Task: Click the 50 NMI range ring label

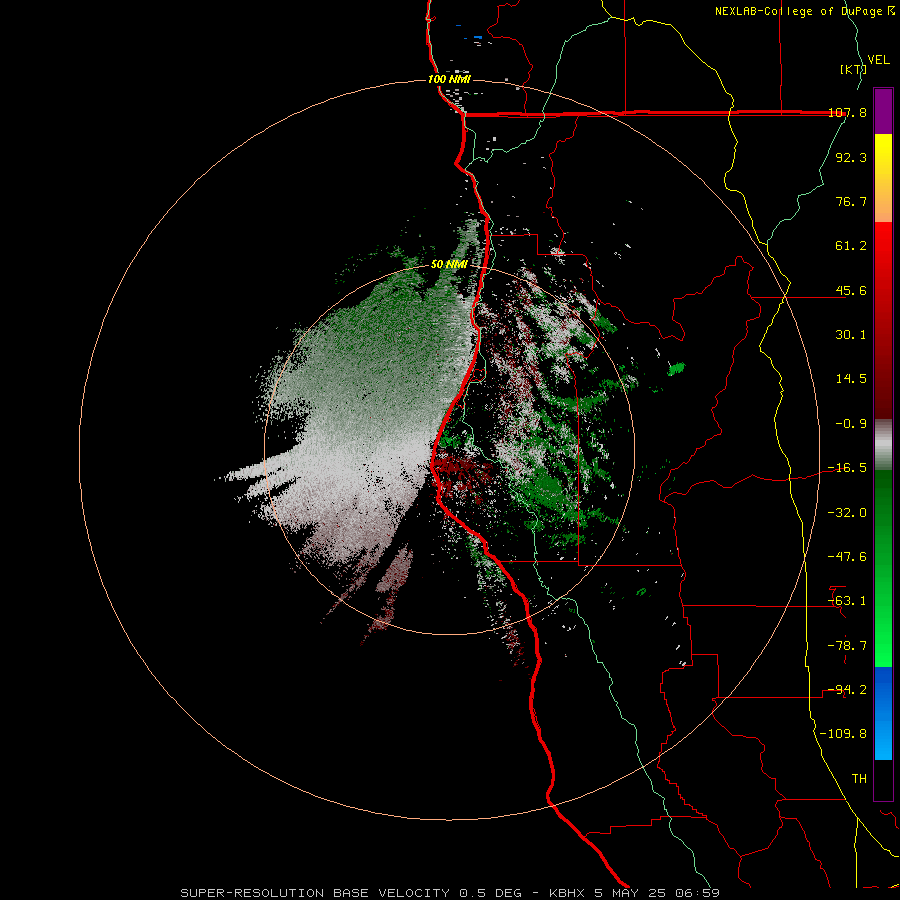Action: point(449,264)
